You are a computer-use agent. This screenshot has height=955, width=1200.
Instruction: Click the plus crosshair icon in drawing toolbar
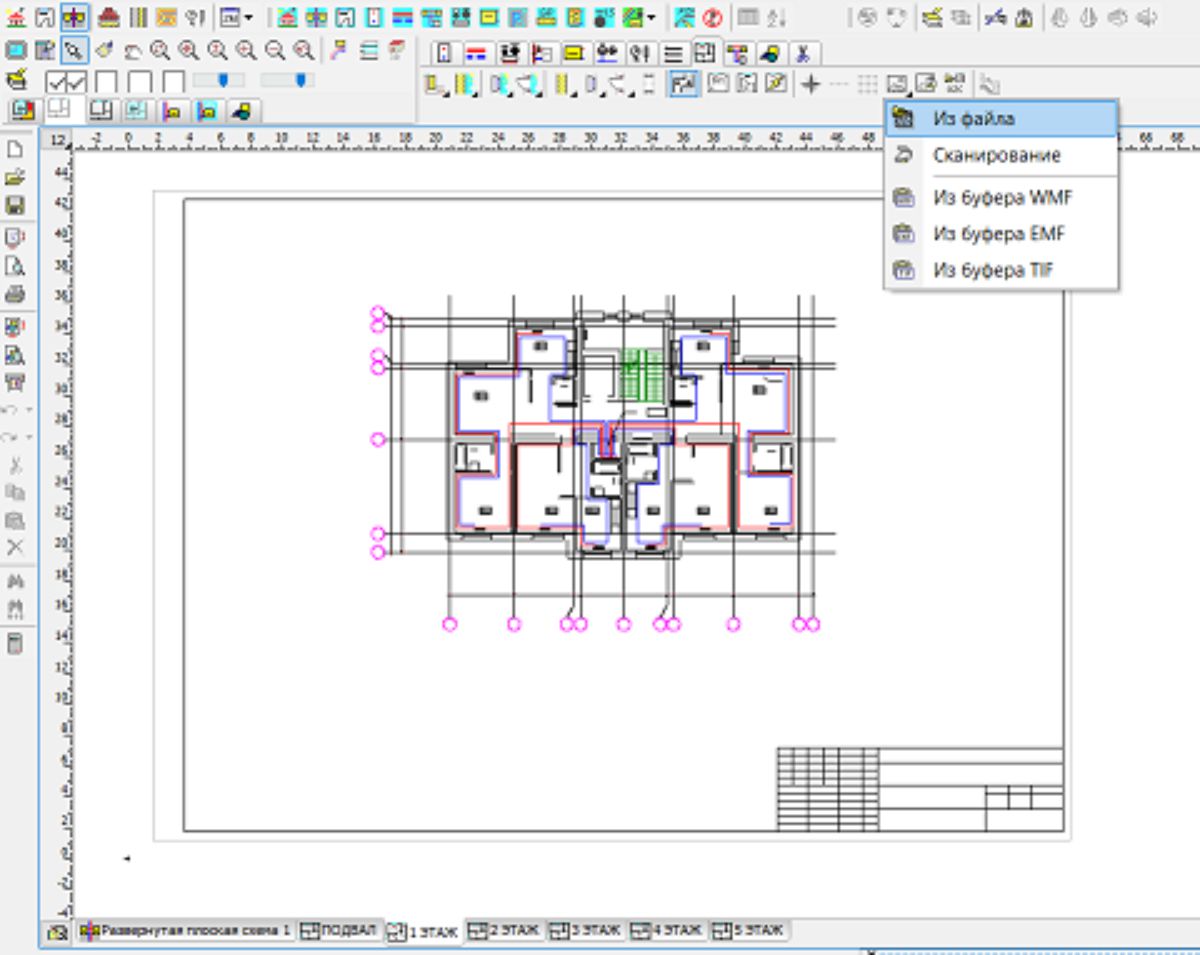coord(810,85)
